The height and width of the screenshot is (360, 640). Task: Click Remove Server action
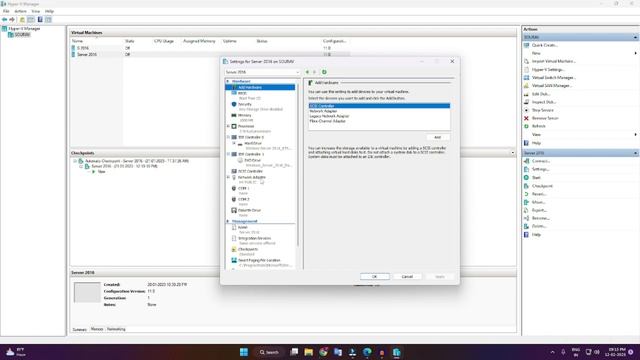(545, 118)
